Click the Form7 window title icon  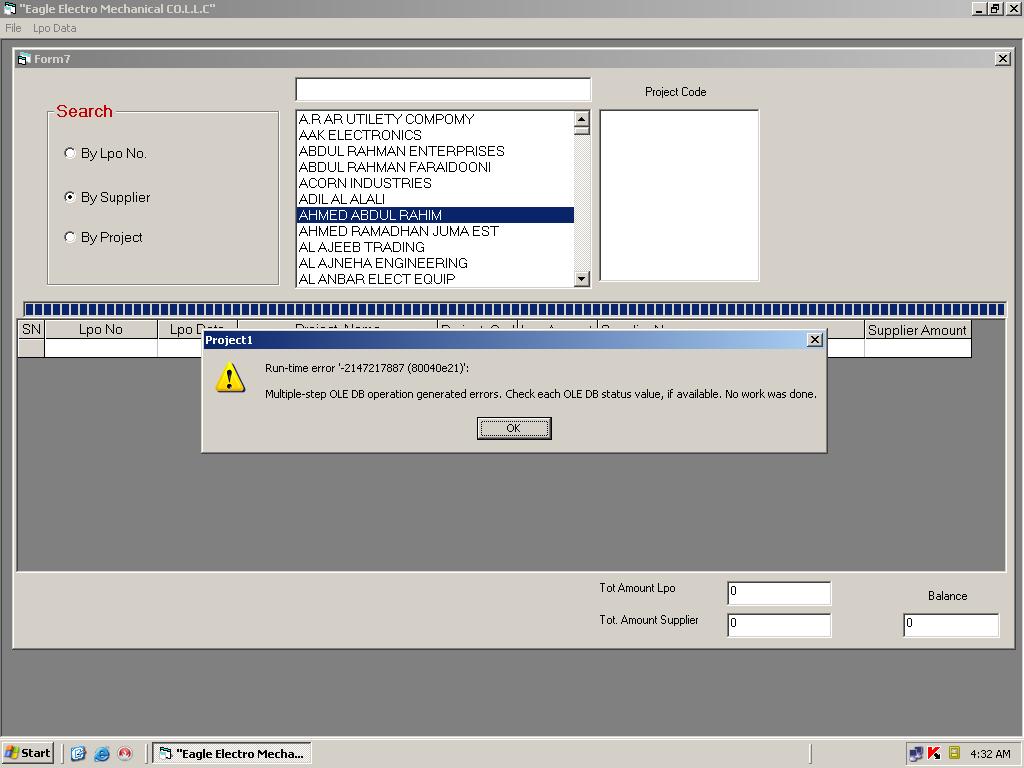(x=24, y=59)
